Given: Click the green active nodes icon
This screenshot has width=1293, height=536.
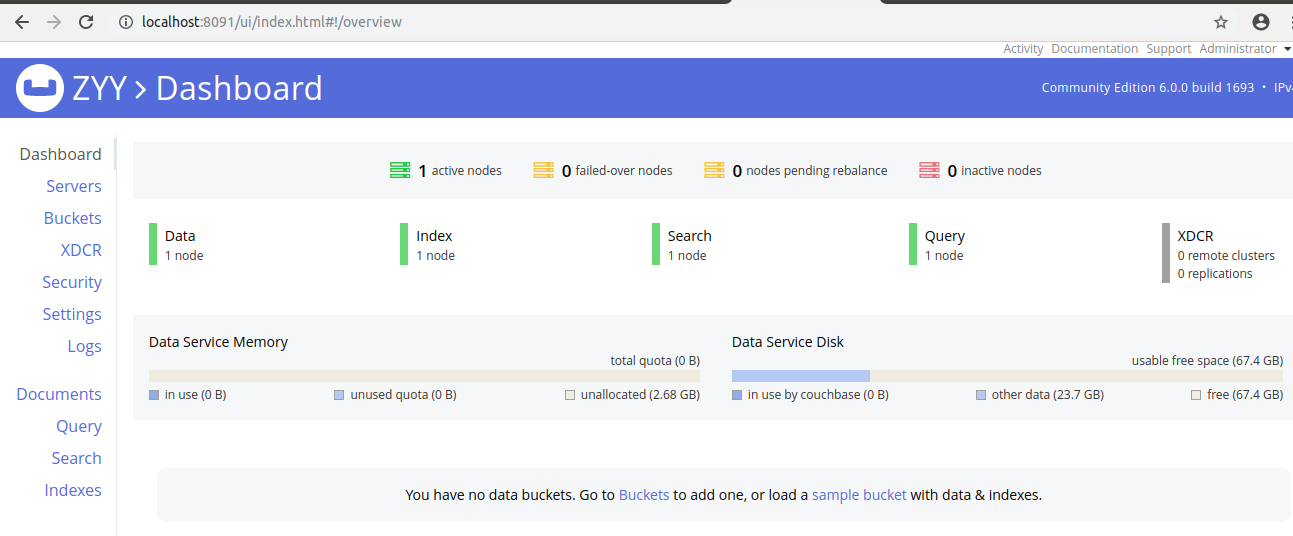Looking at the screenshot, I should [400, 171].
